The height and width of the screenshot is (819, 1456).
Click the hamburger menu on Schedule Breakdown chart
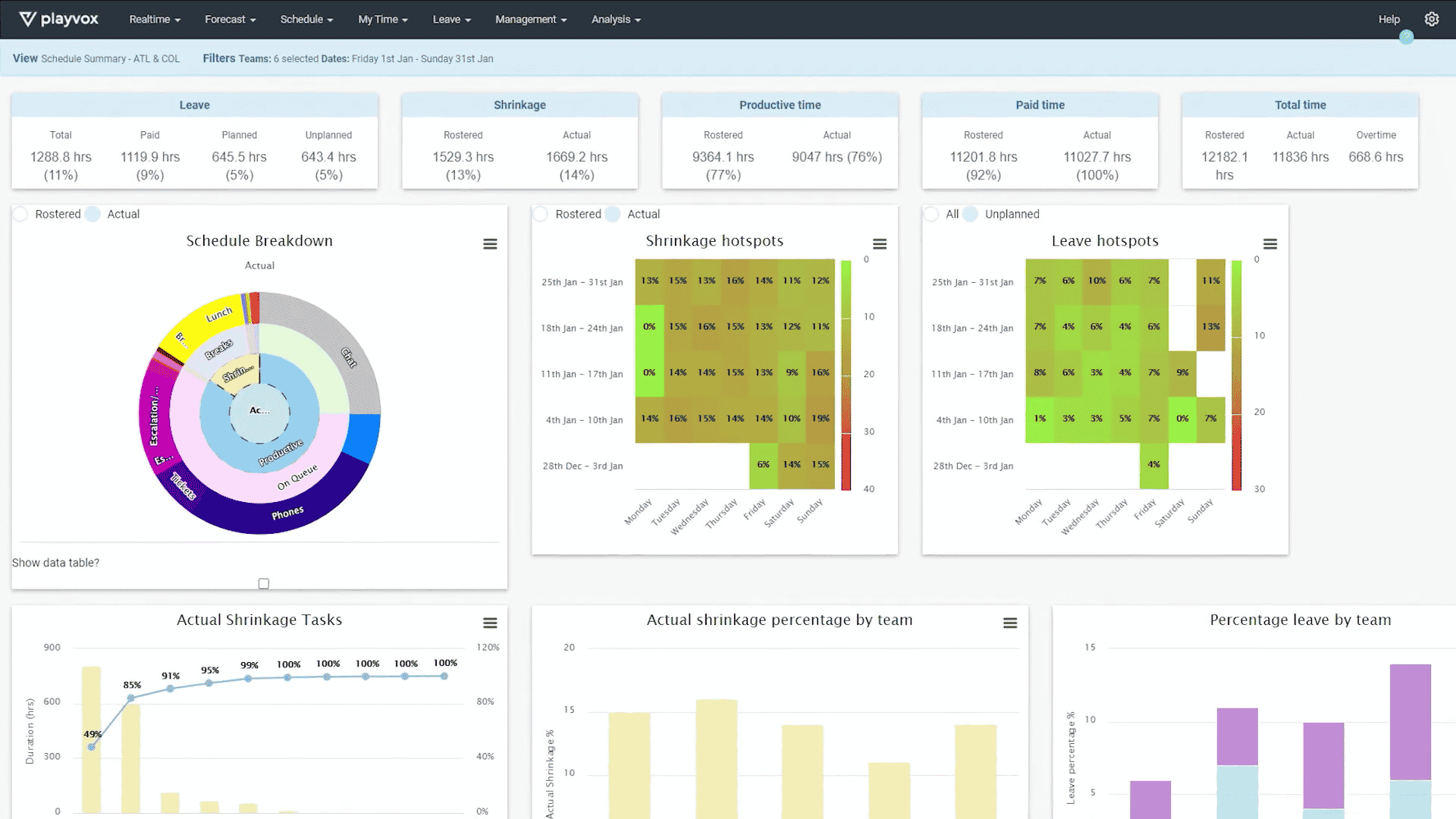pyautogui.click(x=490, y=244)
